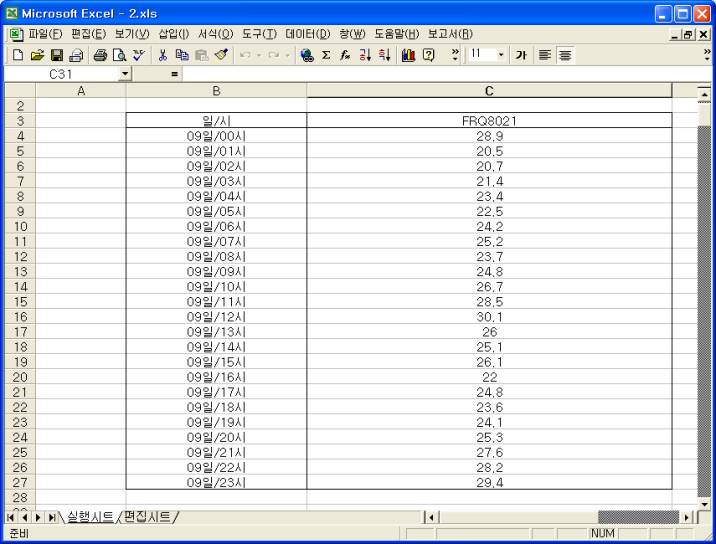The image size is (716, 544).
Task: Click the Cut scissors icon
Action: tap(162, 54)
